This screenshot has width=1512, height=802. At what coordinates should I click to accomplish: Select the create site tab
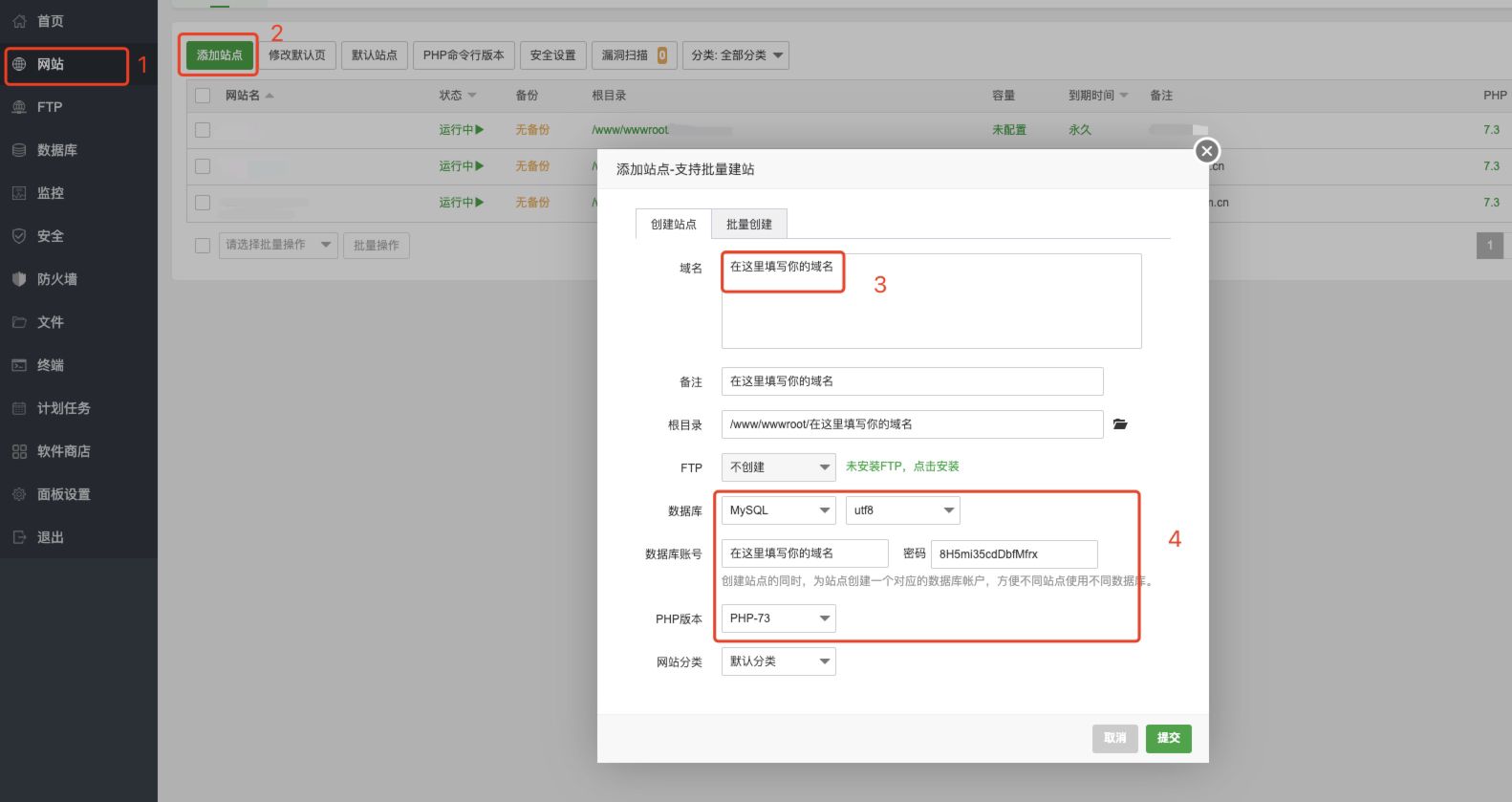[x=673, y=224]
